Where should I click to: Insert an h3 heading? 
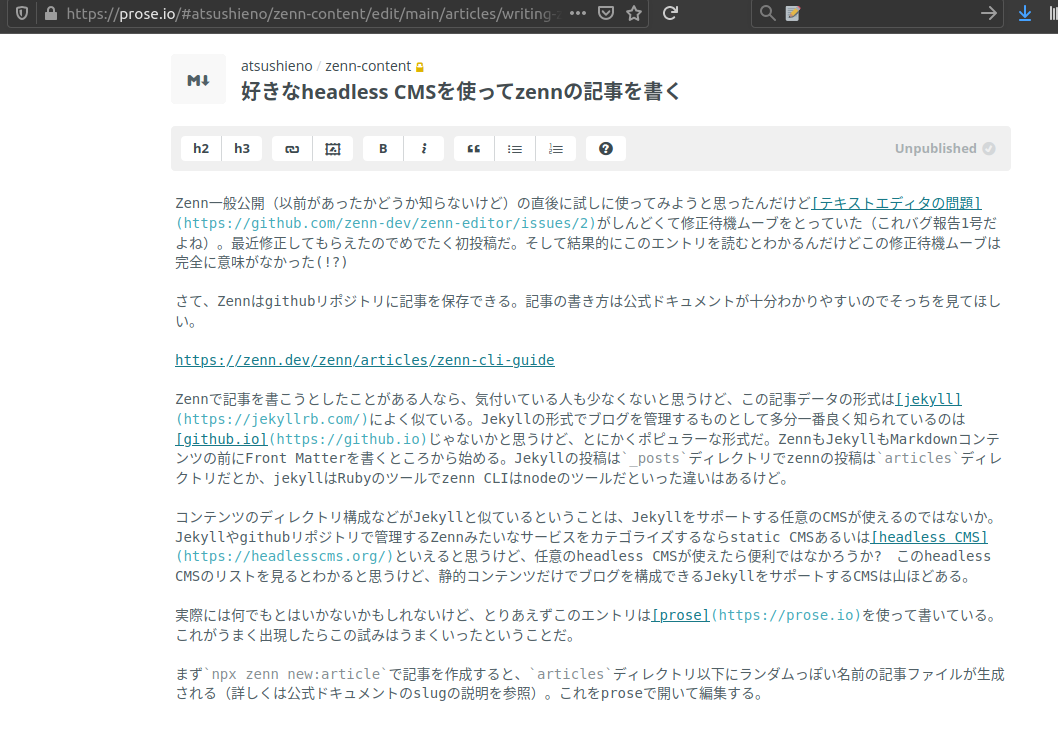point(242,148)
